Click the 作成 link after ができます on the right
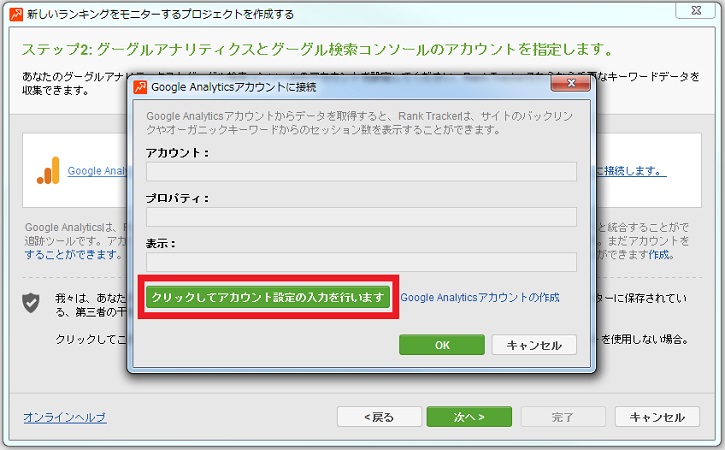Screen dimensions: 725x450 tap(660, 254)
